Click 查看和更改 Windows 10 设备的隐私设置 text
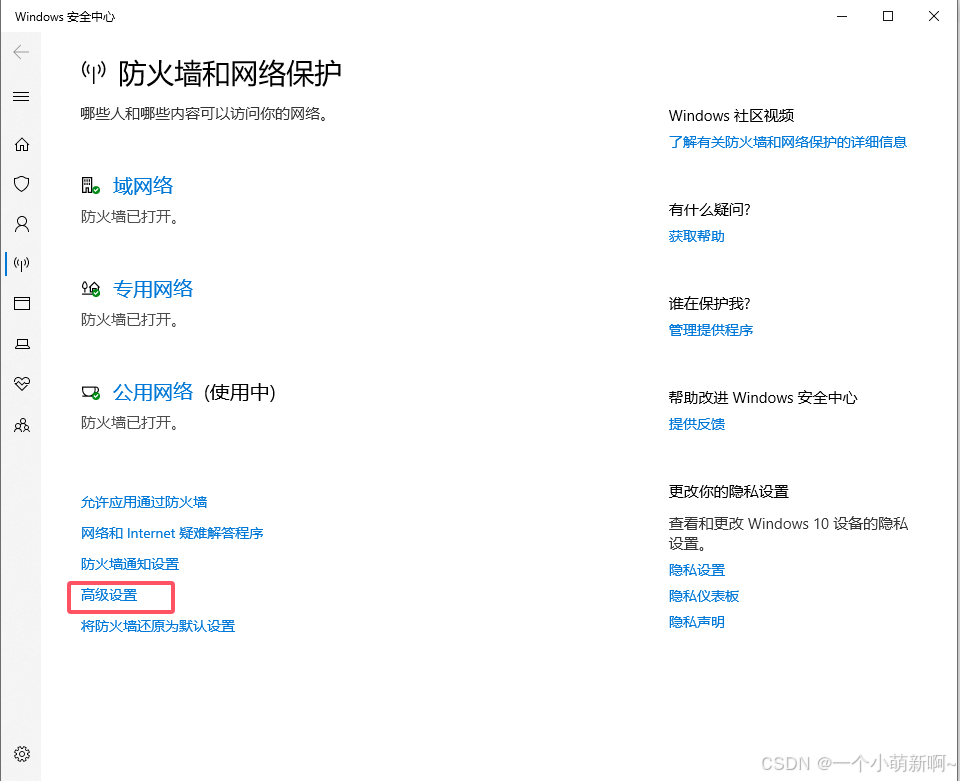 788,534
